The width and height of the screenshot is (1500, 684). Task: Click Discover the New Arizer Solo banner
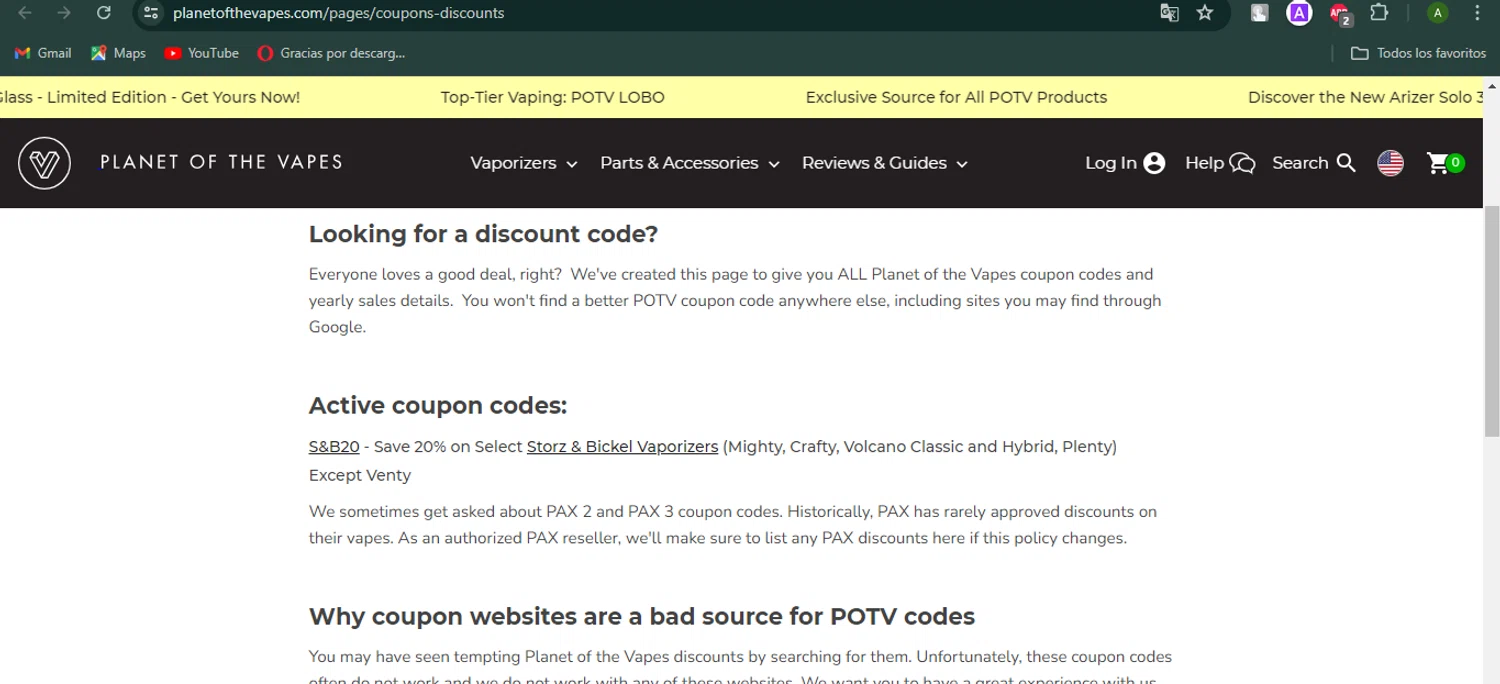pyautogui.click(x=1365, y=97)
